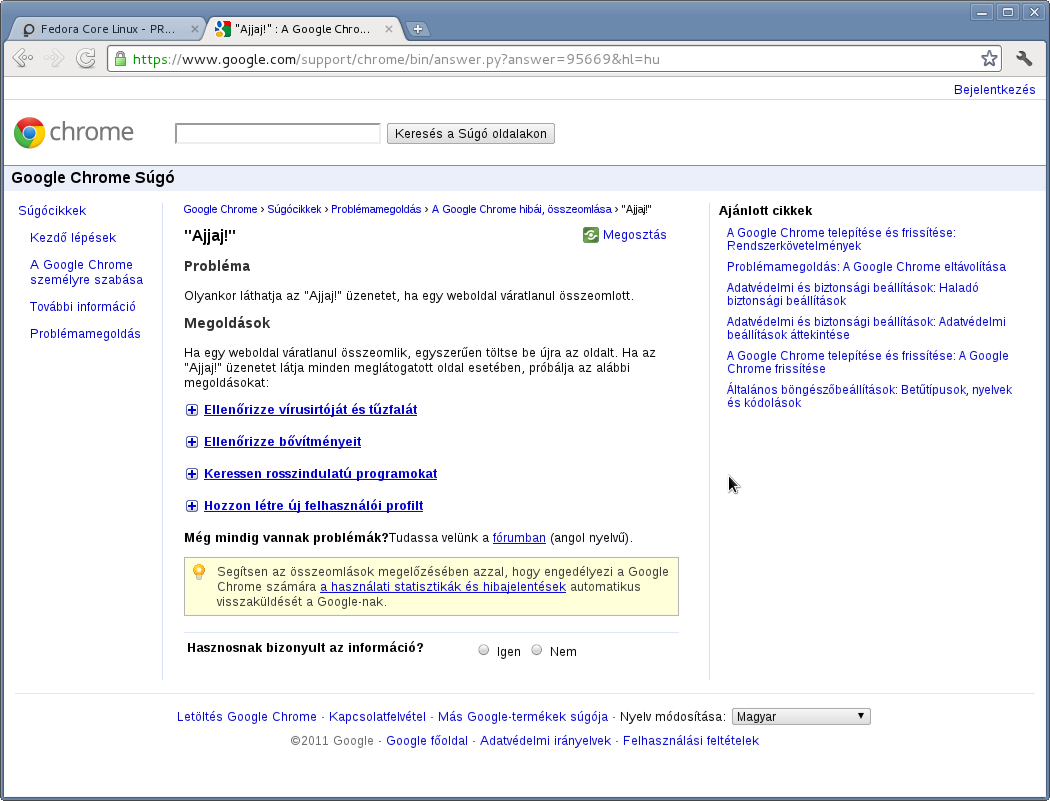Open Haladó biztonsági beállítások article
Viewport: 1050px width, 801px height.
(x=852, y=294)
